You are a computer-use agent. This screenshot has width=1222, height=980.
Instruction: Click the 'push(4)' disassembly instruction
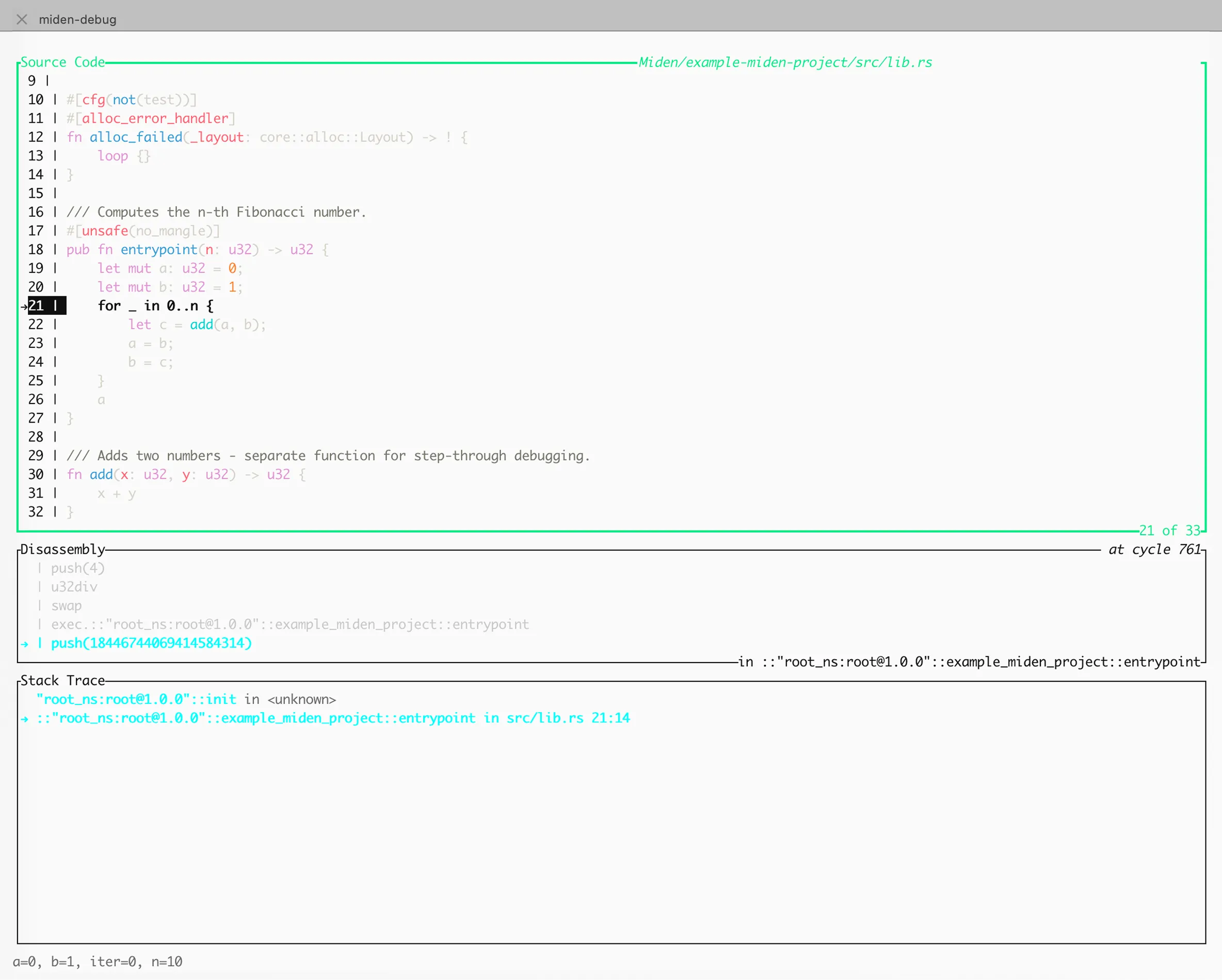(x=77, y=568)
